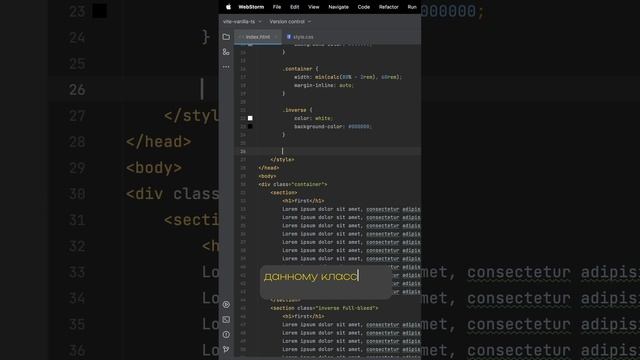Click line number 26 in the gutter

(243, 151)
